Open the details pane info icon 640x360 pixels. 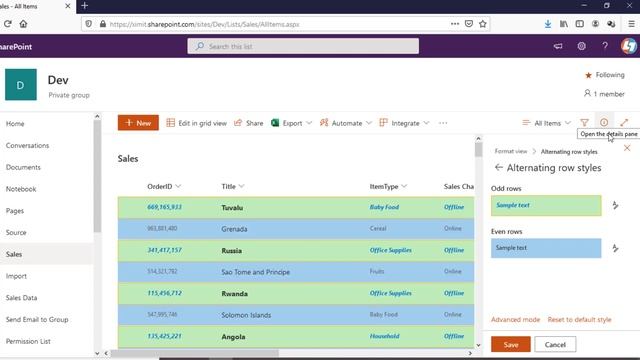tap(604, 122)
